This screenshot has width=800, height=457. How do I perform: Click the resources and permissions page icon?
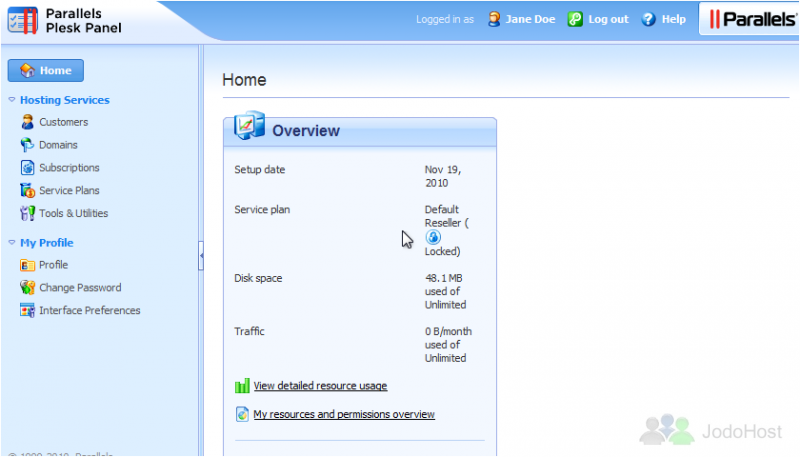tap(242, 414)
